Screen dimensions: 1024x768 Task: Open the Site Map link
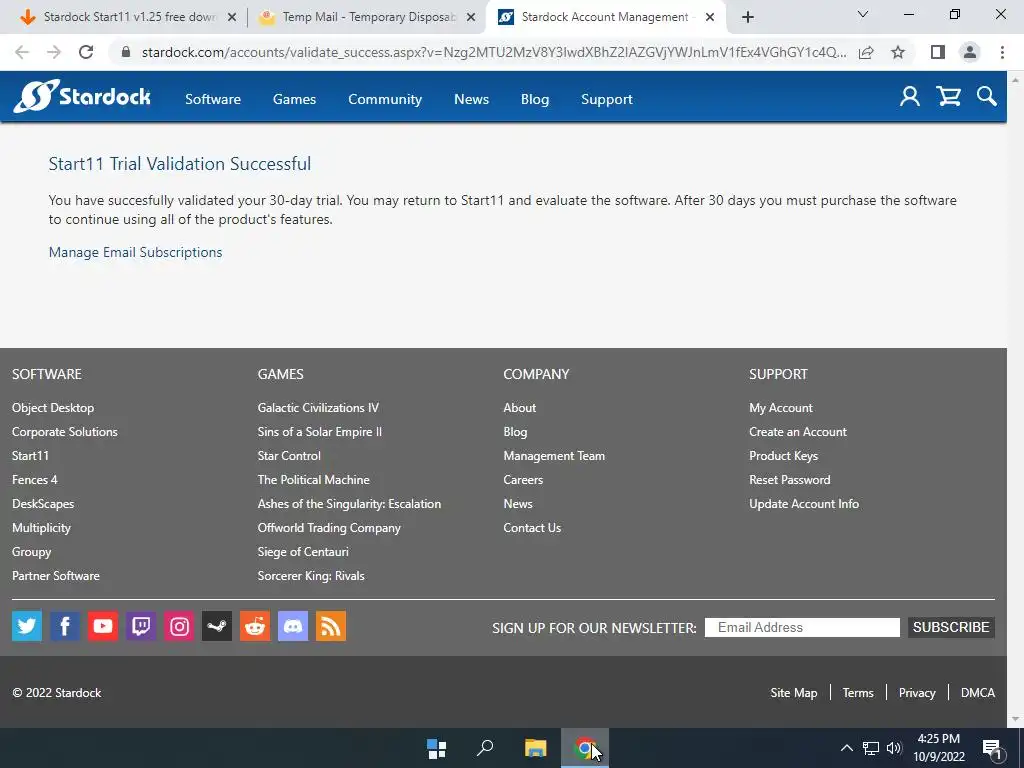click(793, 693)
